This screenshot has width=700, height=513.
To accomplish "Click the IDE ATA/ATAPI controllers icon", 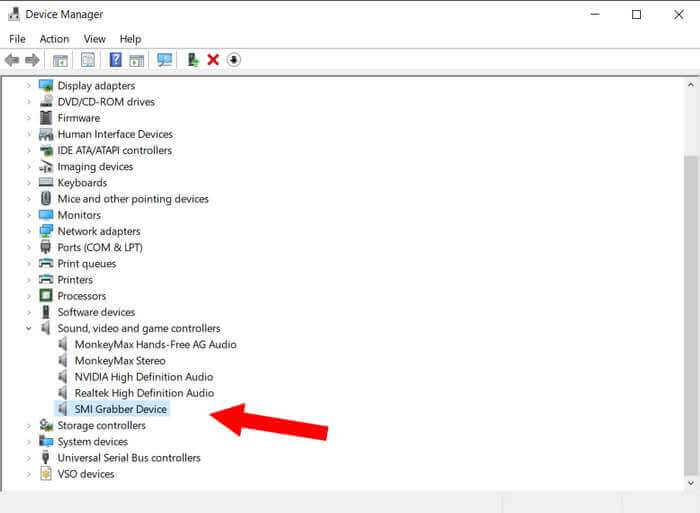I will pyautogui.click(x=46, y=150).
